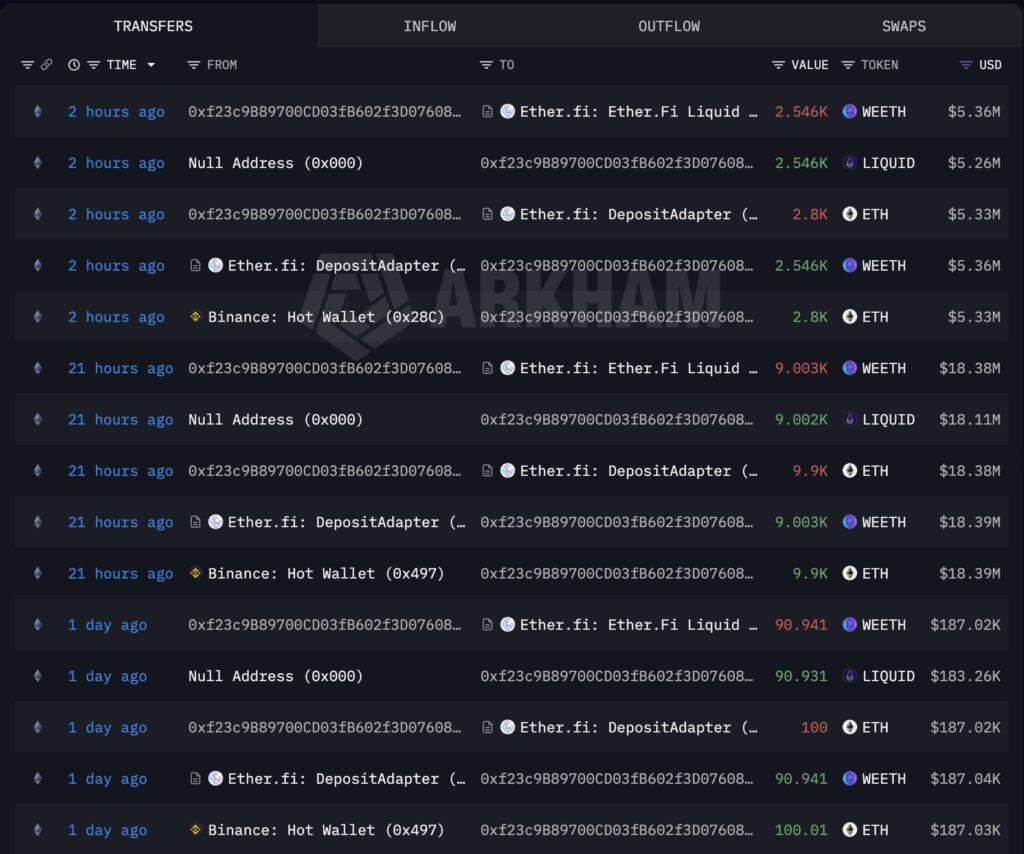The width and height of the screenshot is (1024, 854).
Task: Click the Ethereum chain icon on the first row
Action: pyautogui.click(x=38, y=112)
